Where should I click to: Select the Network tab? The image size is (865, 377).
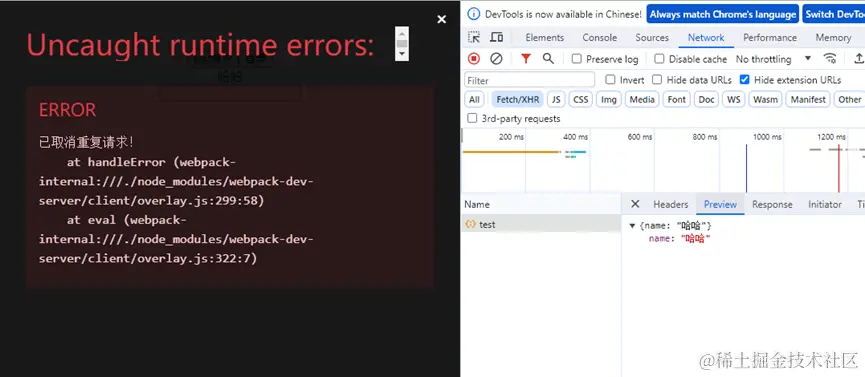pyautogui.click(x=706, y=38)
